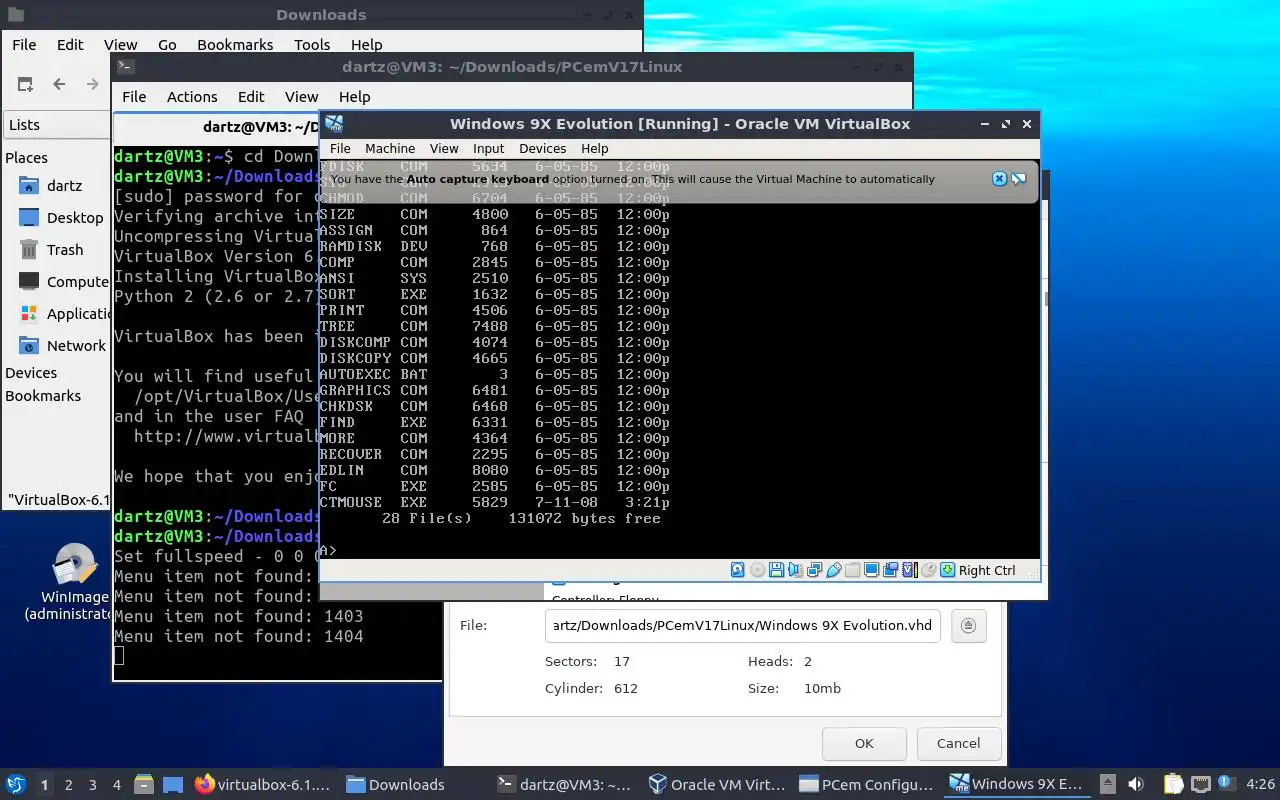Open the Machine menu in VirtualBox window
Viewport: 1280px width, 800px height.
[390, 148]
